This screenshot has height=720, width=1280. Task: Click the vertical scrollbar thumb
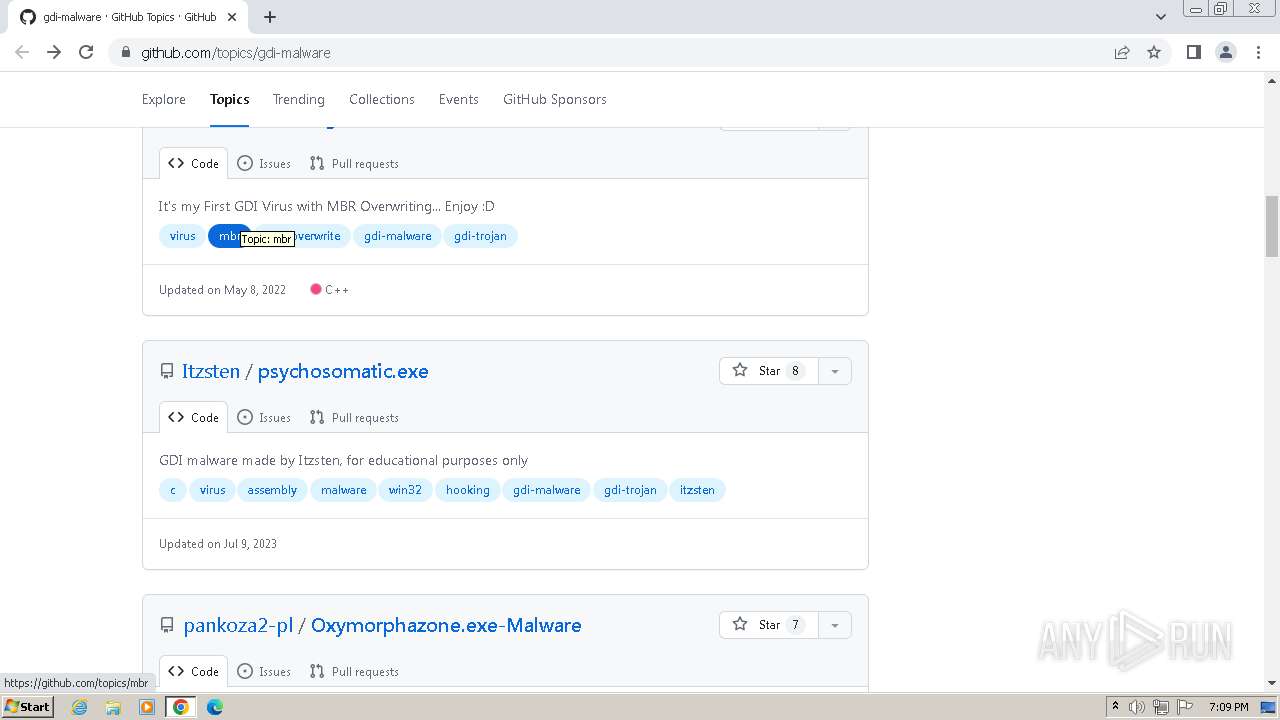pos(1272,226)
